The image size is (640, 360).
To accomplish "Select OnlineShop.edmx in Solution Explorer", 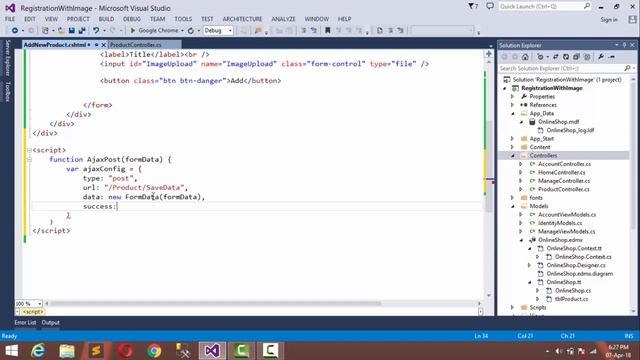I will pyautogui.click(x=560, y=240).
